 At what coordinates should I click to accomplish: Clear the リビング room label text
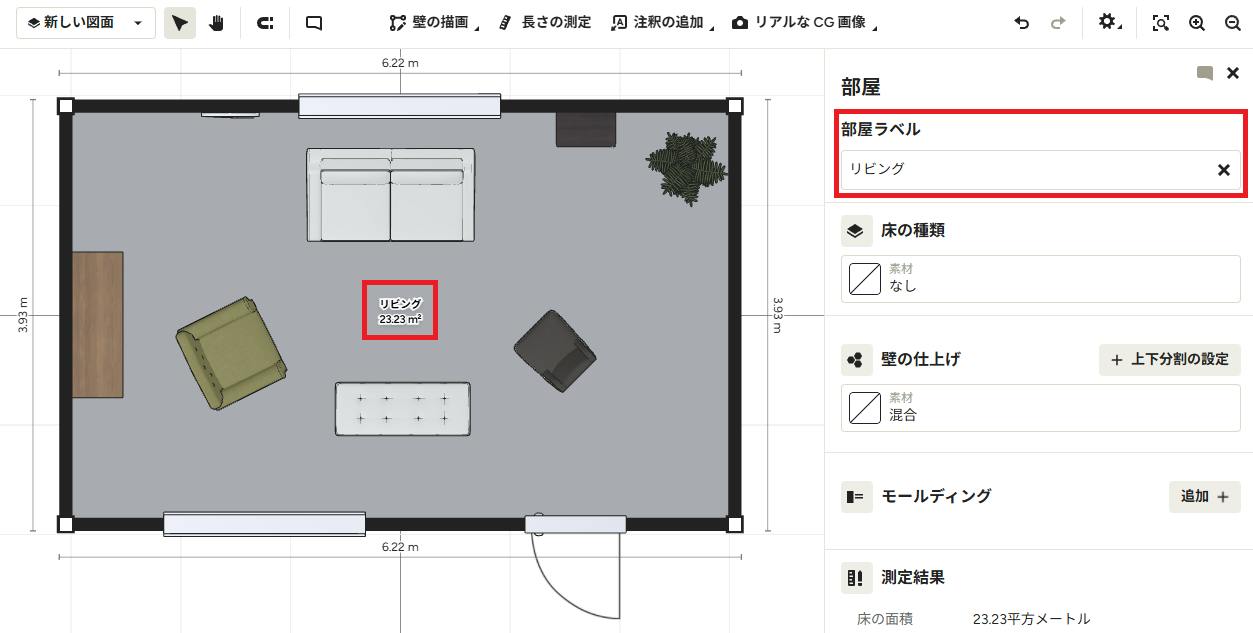(1223, 170)
